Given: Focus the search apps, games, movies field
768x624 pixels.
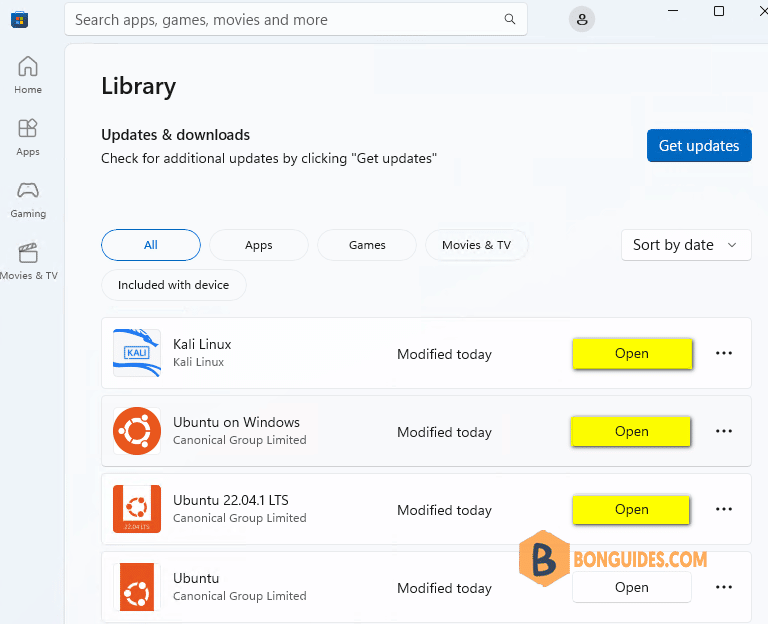Looking at the screenshot, I should pos(296,20).
